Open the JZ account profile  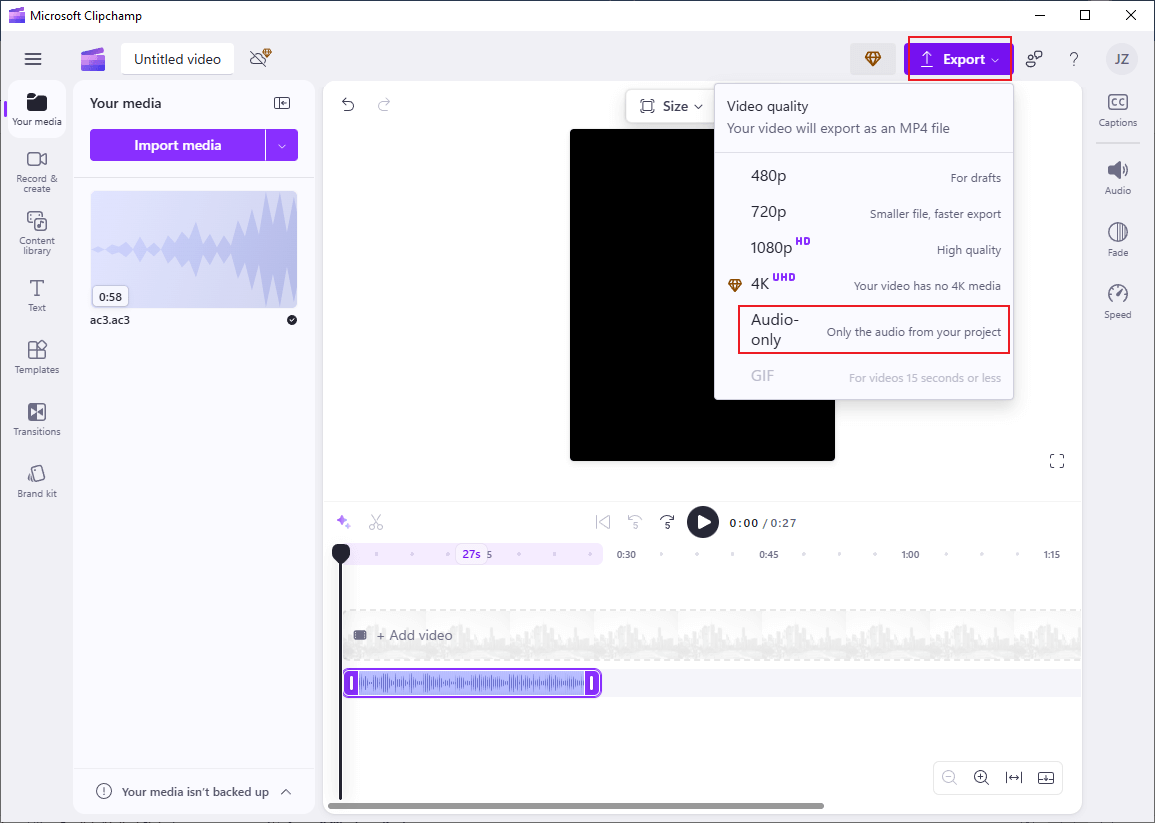[1122, 59]
